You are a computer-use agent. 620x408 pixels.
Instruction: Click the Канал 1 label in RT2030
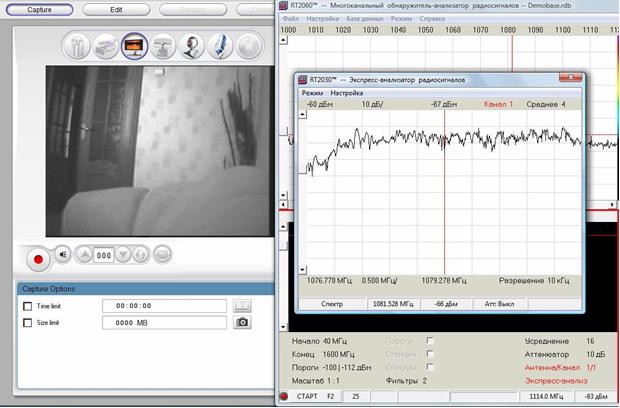click(x=498, y=104)
